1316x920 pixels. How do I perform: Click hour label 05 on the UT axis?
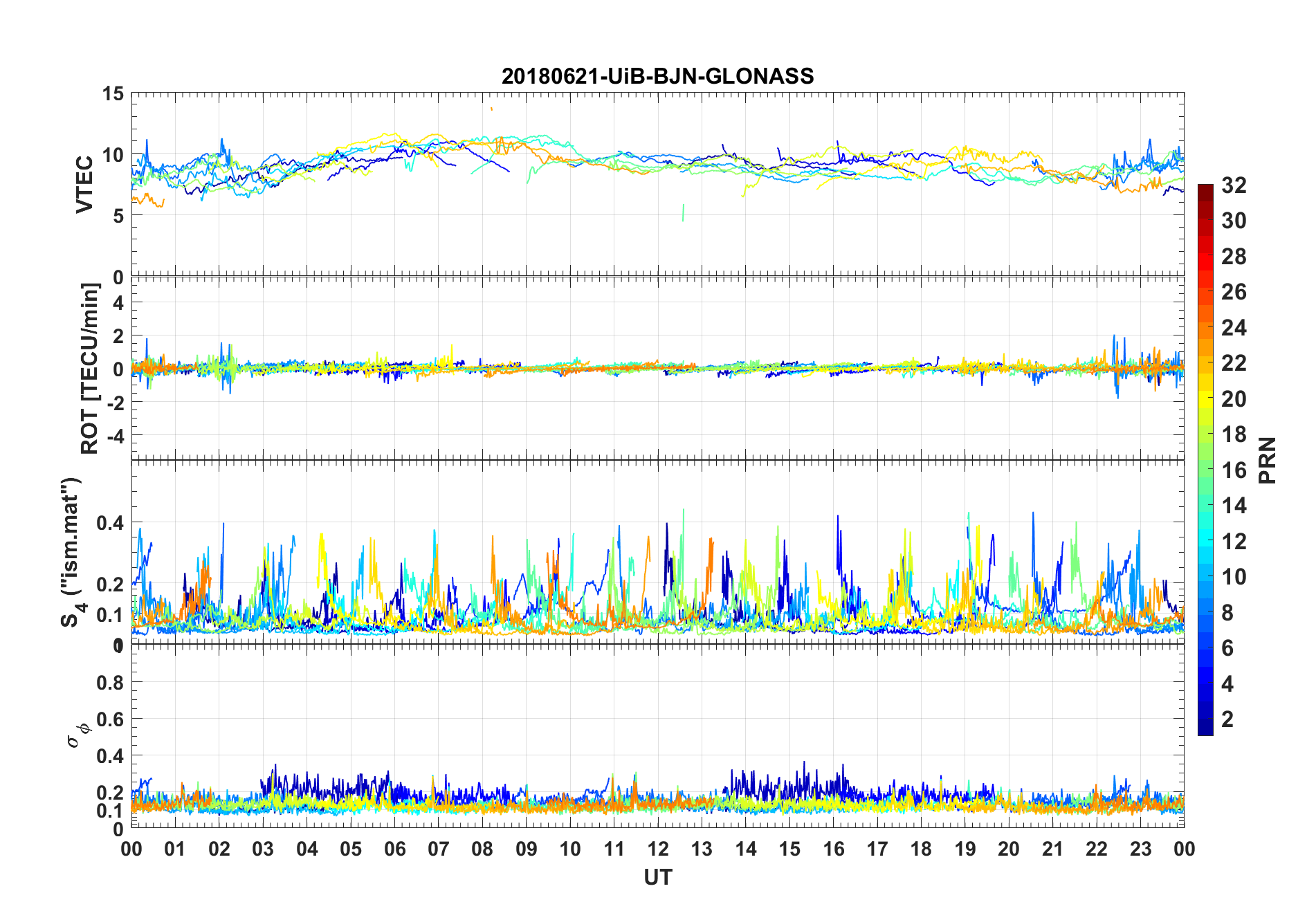pos(351,849)
